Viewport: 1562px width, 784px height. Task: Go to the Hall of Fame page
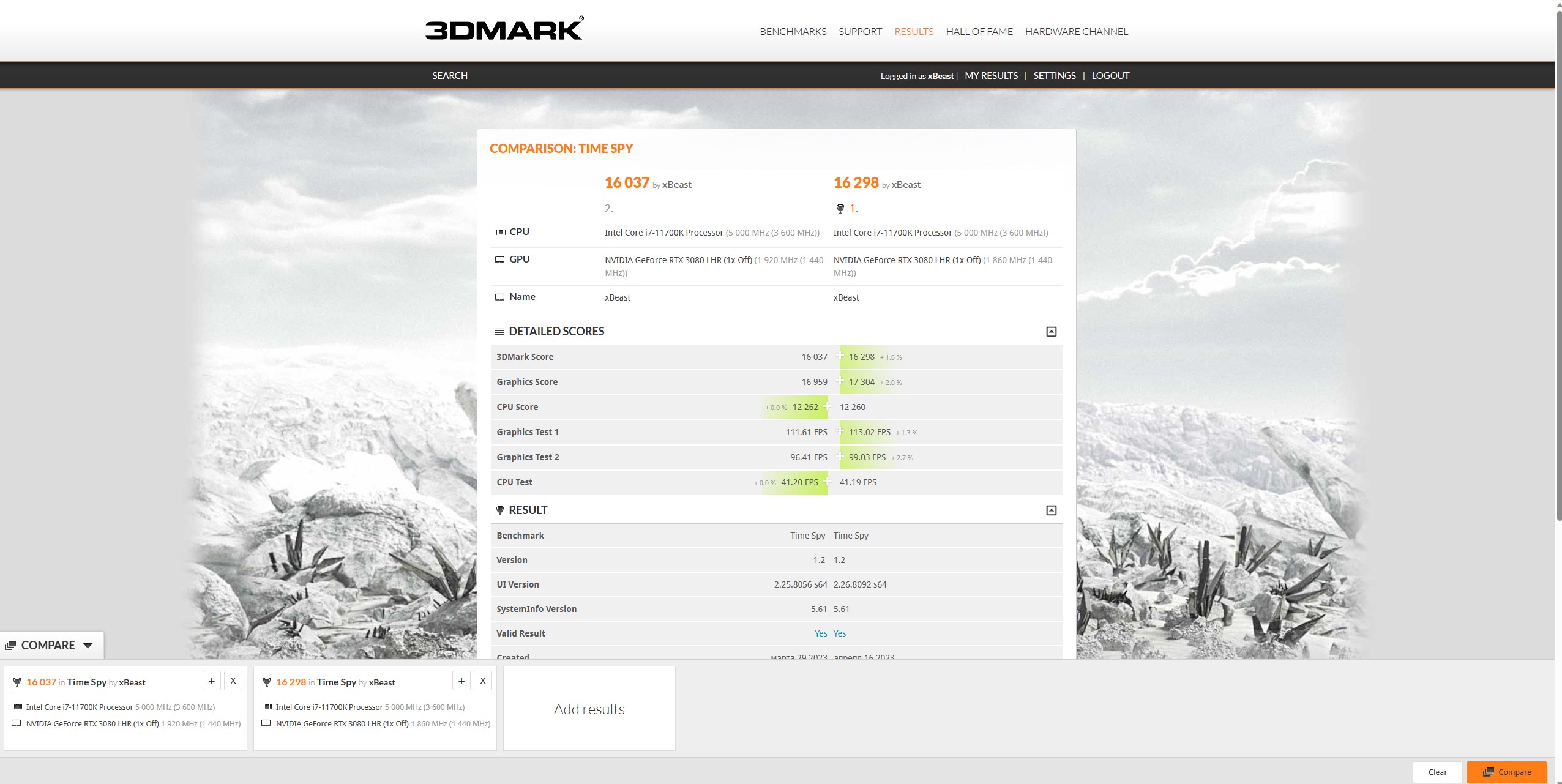[979, 31]
